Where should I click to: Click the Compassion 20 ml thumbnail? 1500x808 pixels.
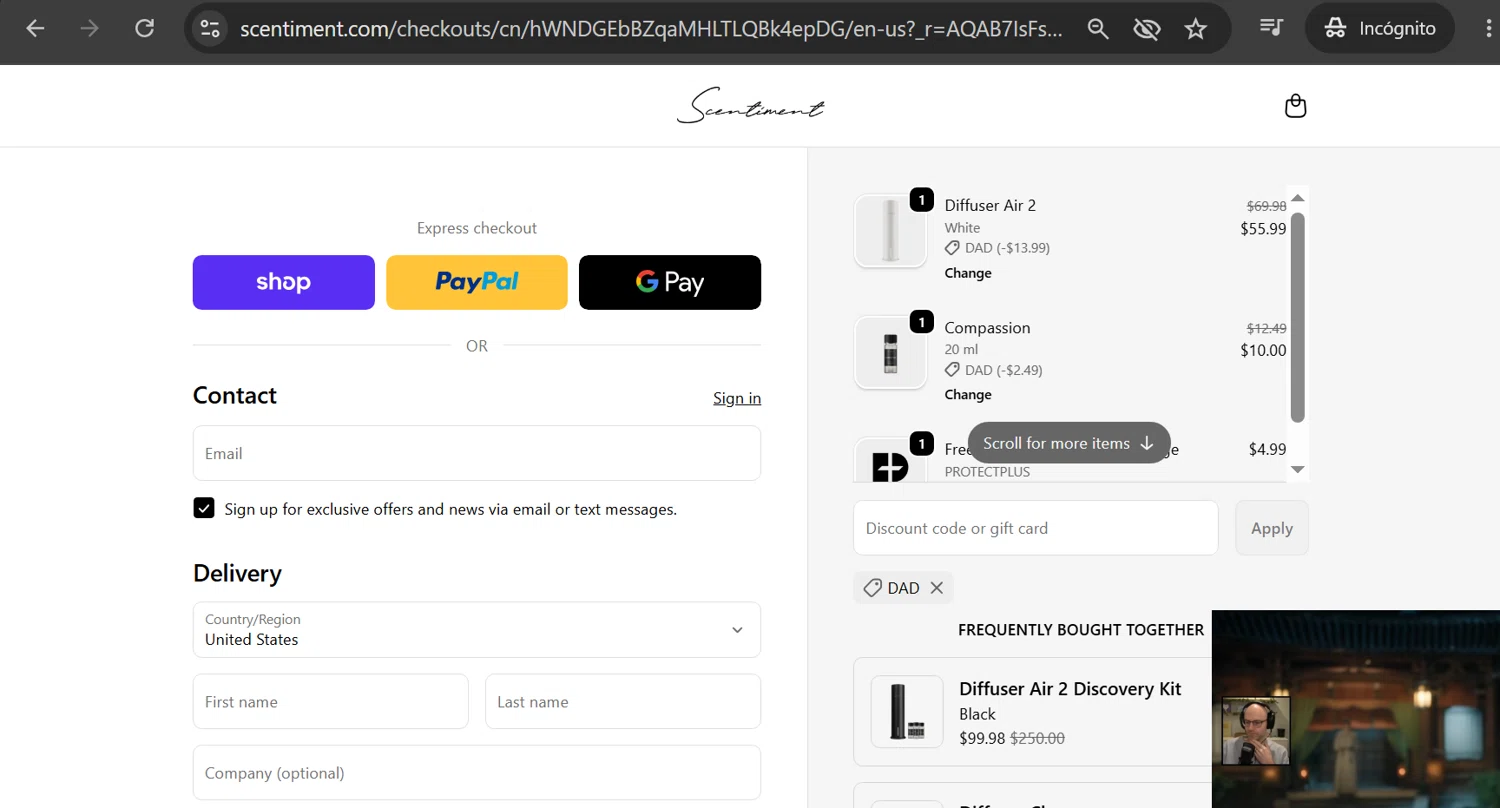coord(890,353)
